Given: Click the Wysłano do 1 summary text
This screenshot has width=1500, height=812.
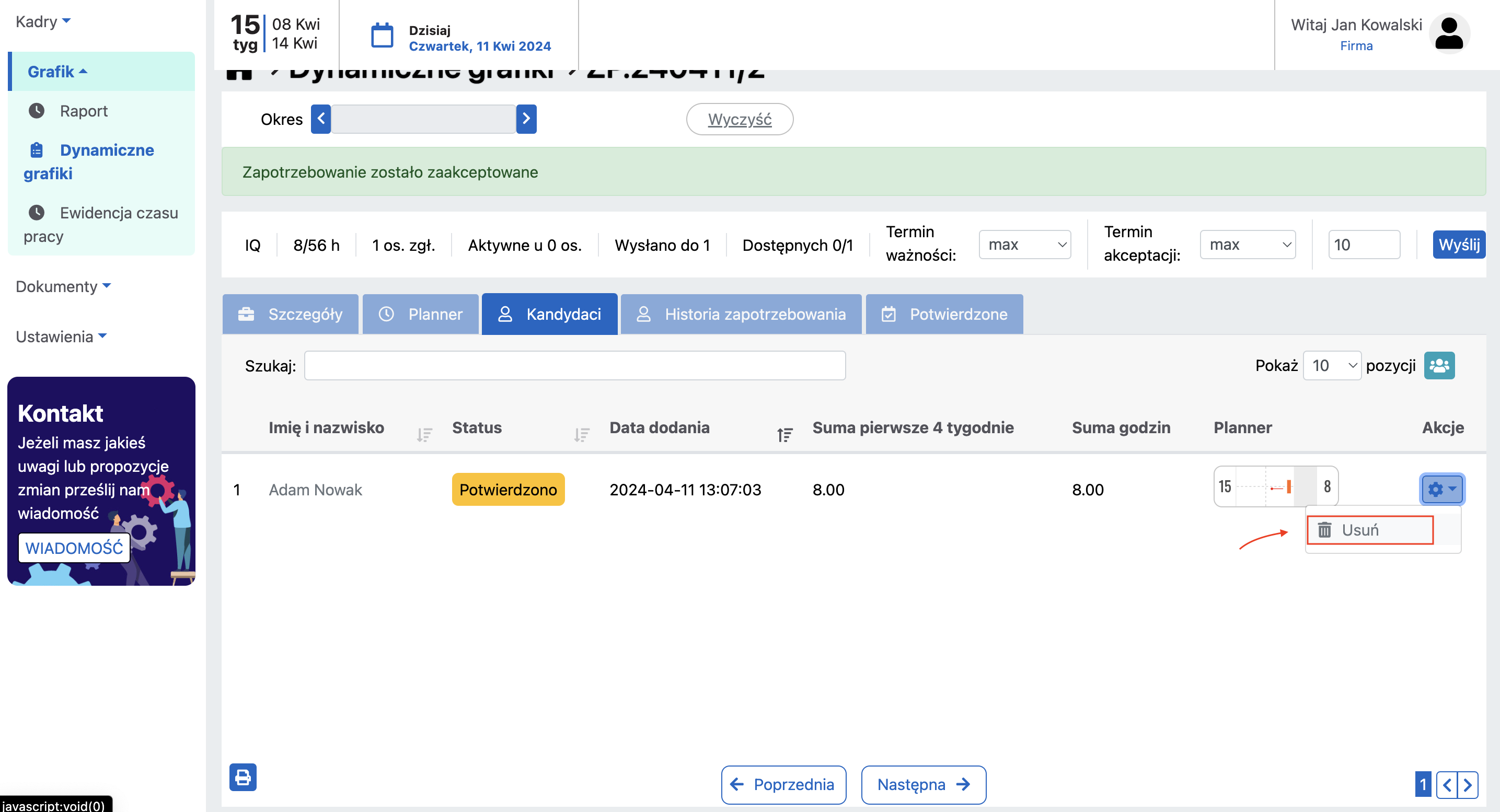Looking at the screenshot, I should [662, 245].
